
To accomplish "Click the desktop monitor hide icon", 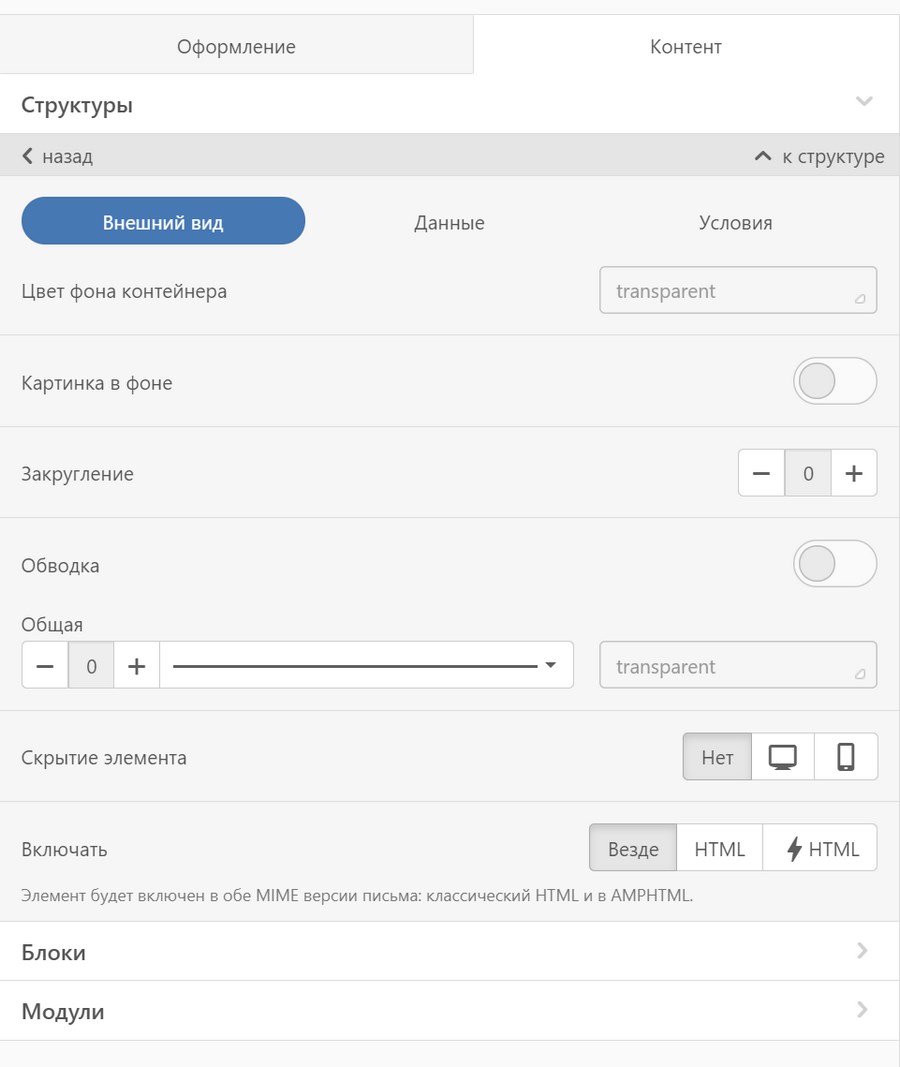I will coord(782,757).
